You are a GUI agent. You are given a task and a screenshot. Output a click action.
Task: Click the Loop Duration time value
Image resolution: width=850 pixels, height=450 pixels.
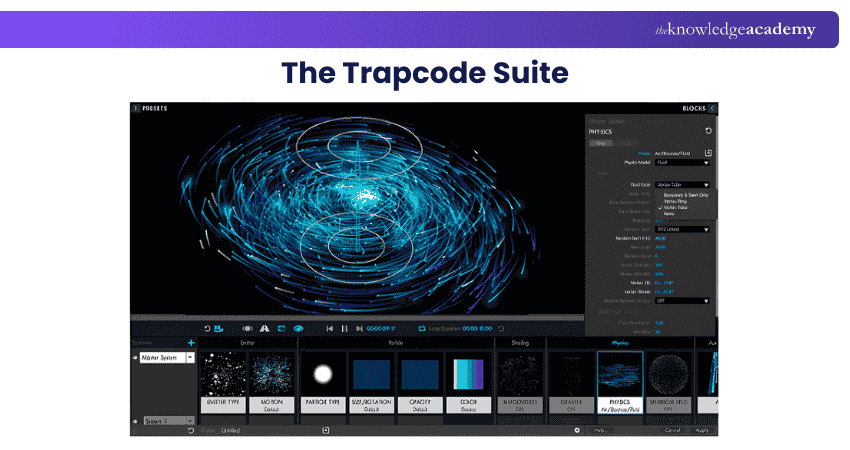[x=477, y=329]
